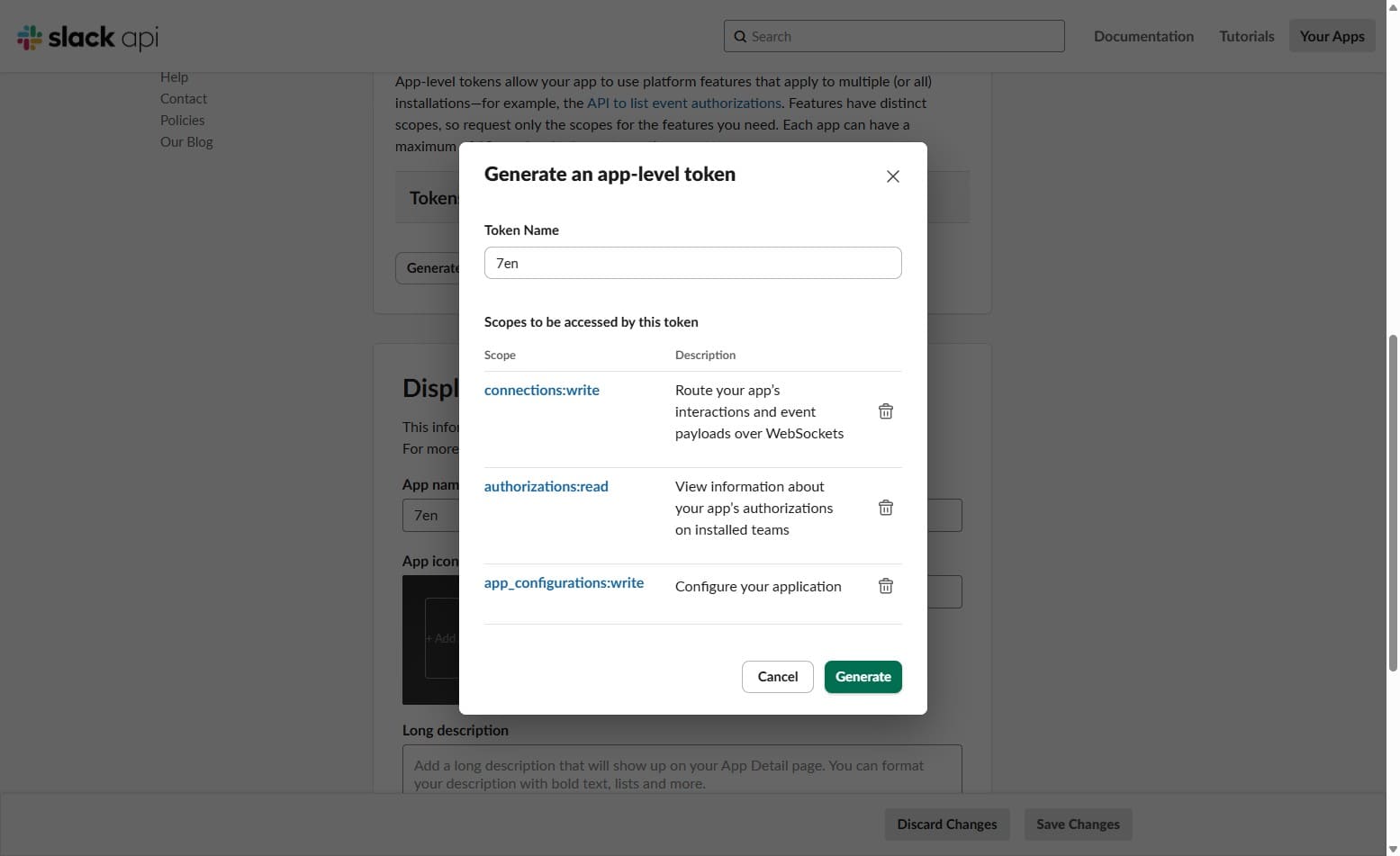Close the Generate an app-level token dialog
1400x856 pixels.
tap(892, 176)
